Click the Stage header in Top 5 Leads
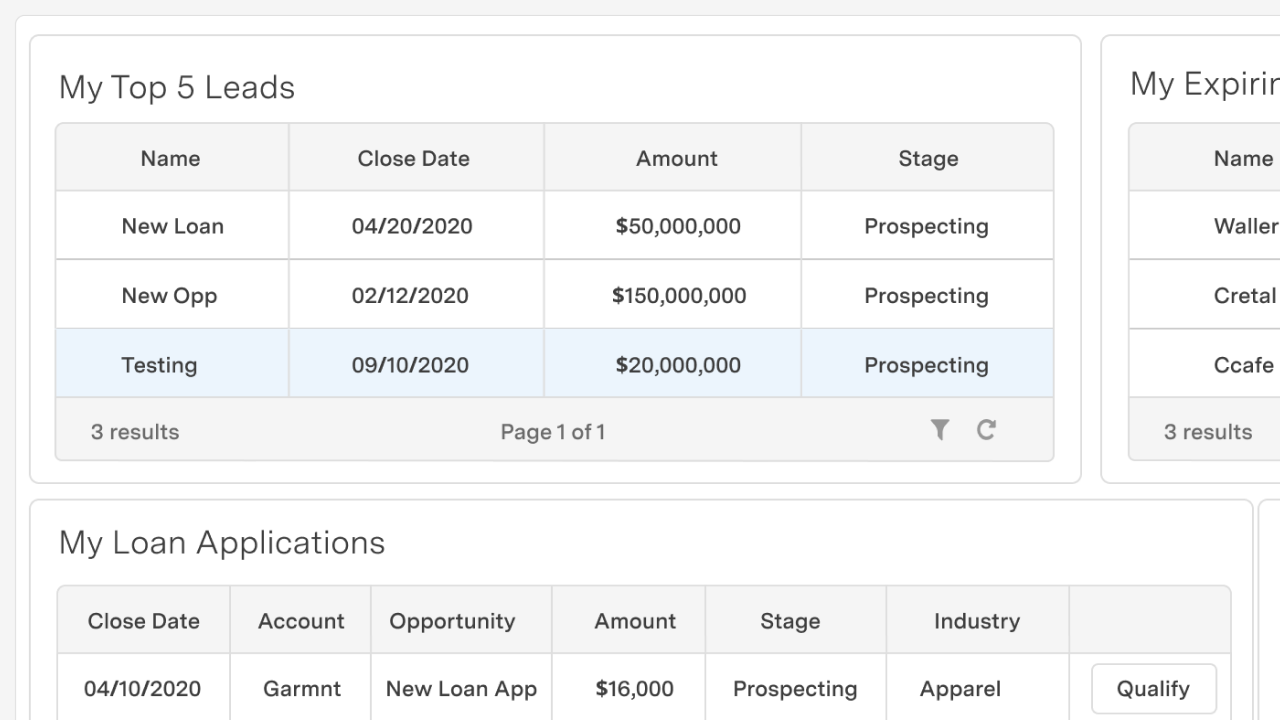1280x720 pixels. 928,158
